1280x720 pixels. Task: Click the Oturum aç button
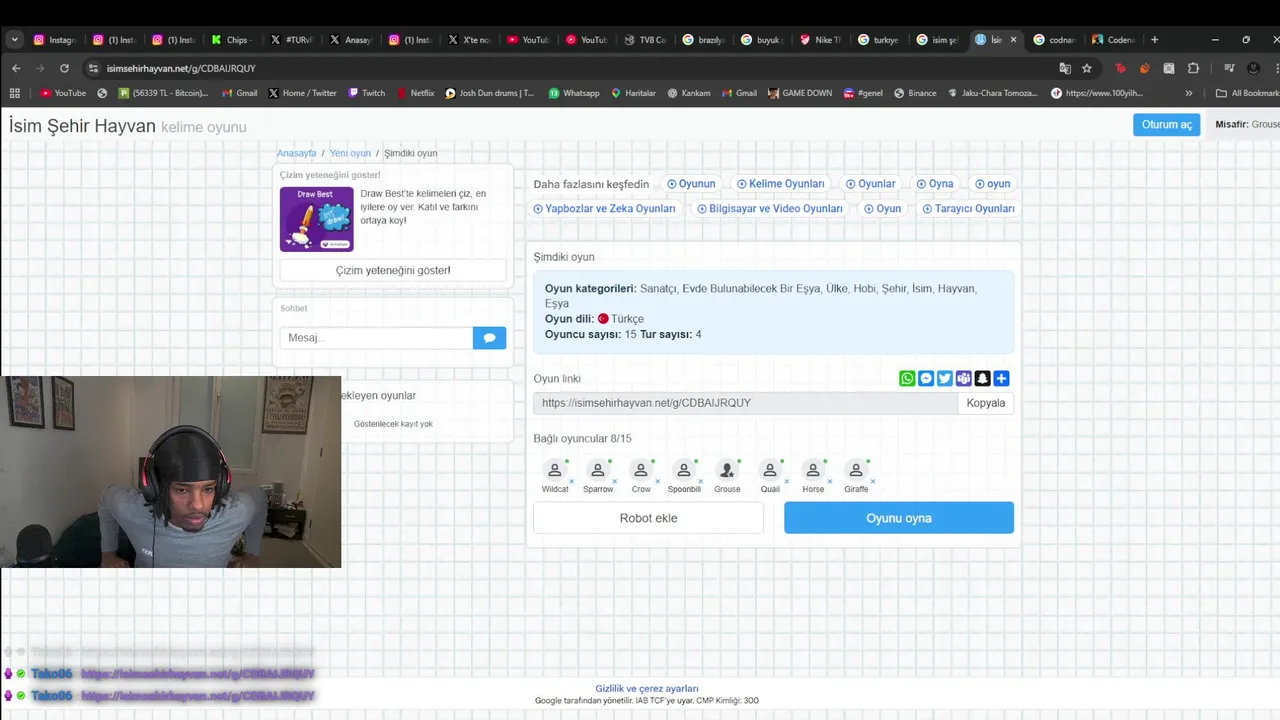(1166, 124)
